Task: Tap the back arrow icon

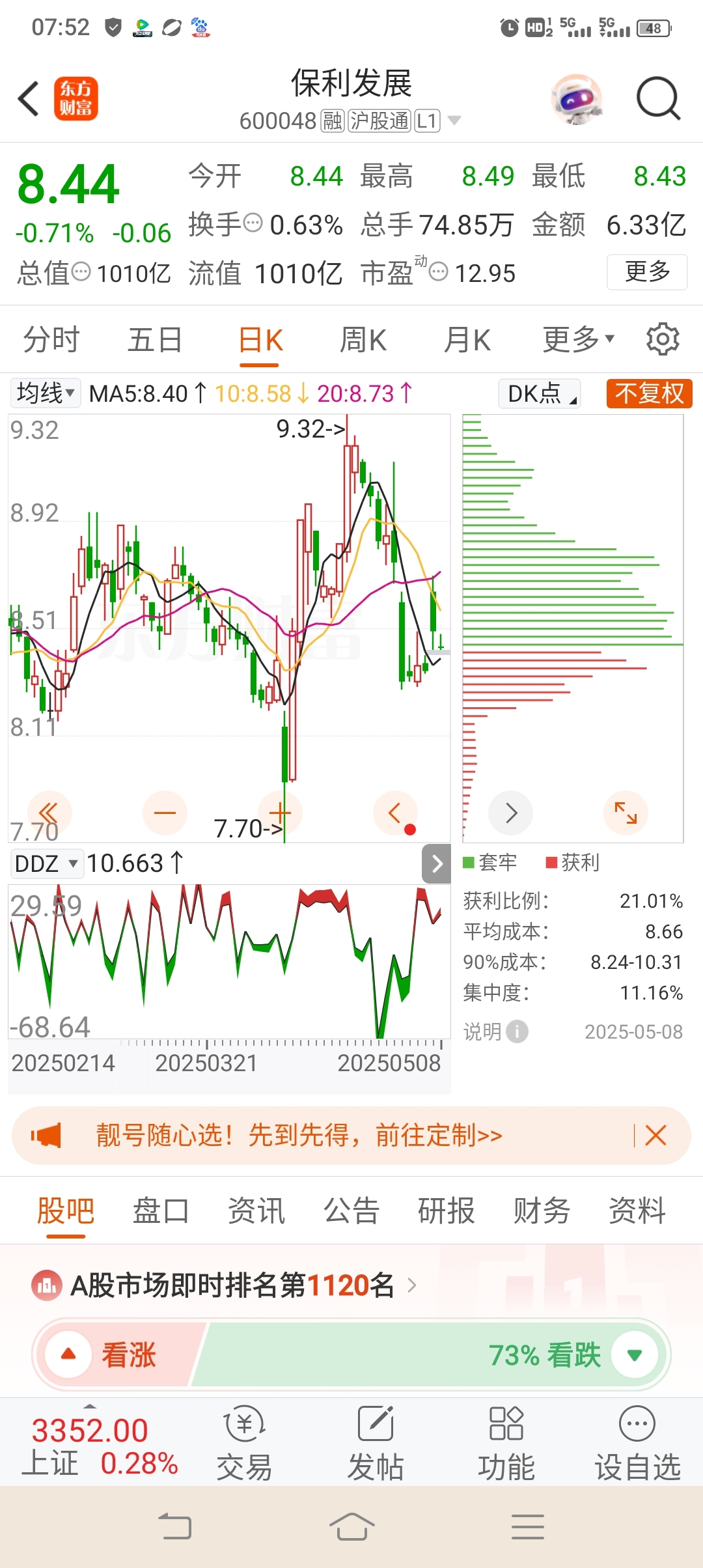Action: tap(29, 99)
